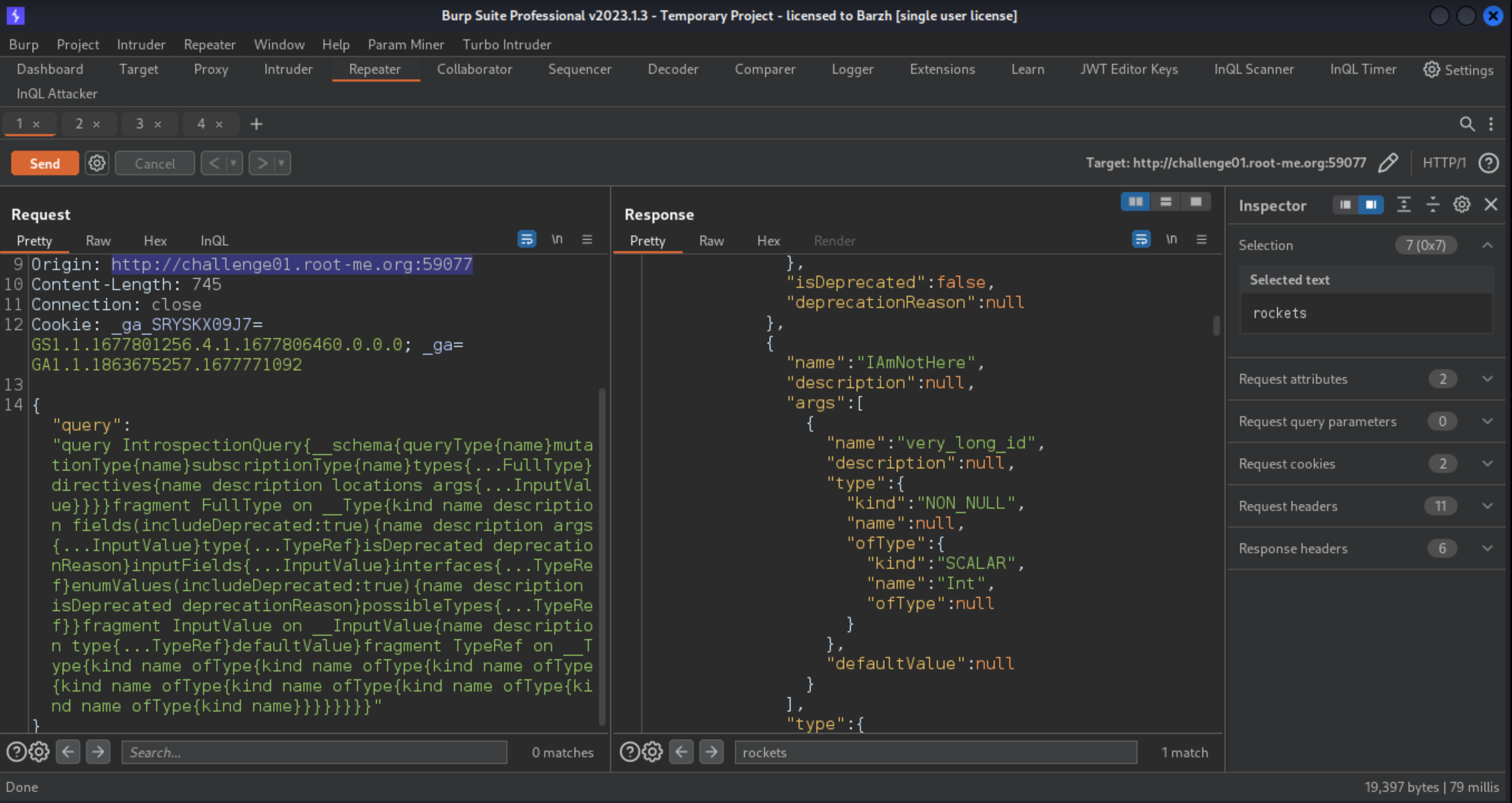Click the Repeater tab label
The height and width of the screenshot is (803, 1512).
coord(373,69)
